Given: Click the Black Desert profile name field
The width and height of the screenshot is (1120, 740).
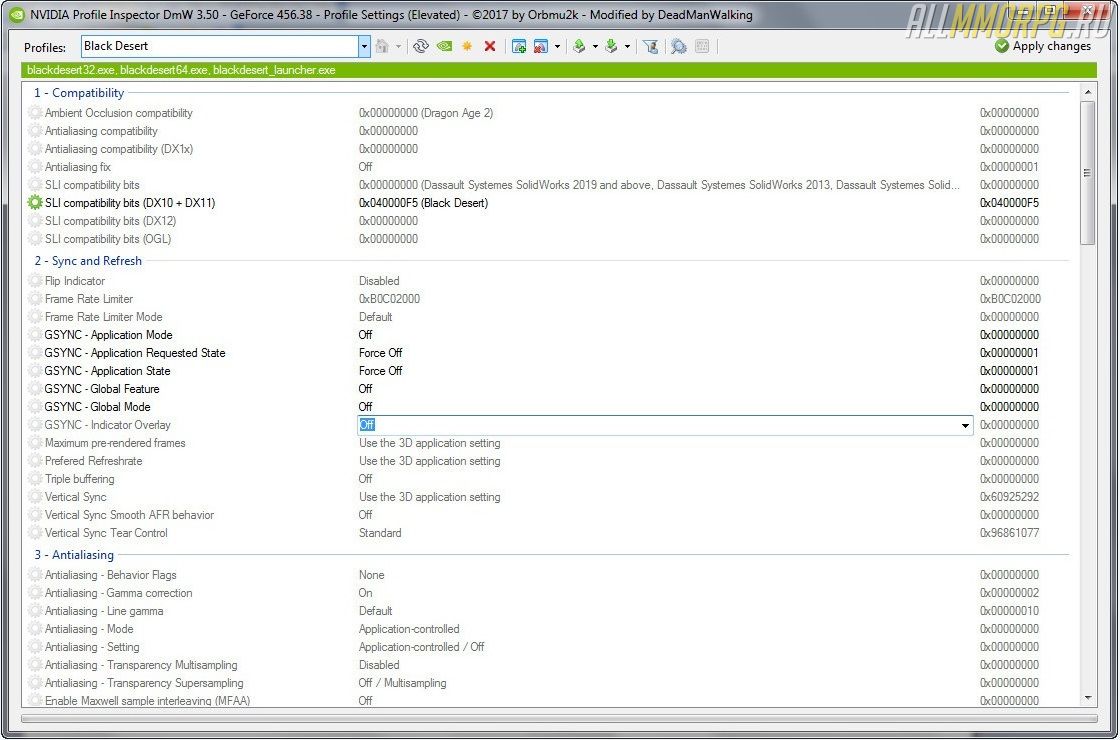Looking at the screenshot, I should point(218,46).
